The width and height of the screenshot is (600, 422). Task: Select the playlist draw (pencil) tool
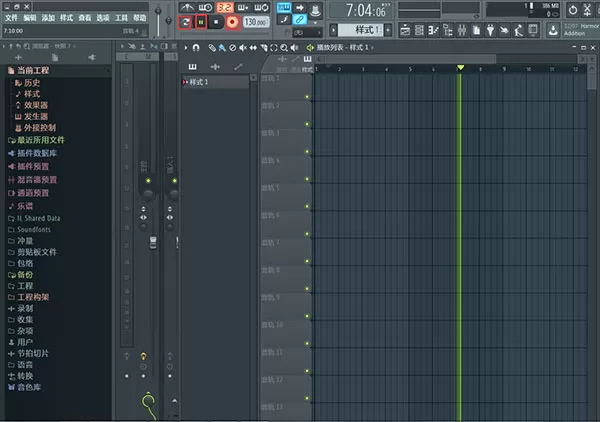tap(212, 47)
